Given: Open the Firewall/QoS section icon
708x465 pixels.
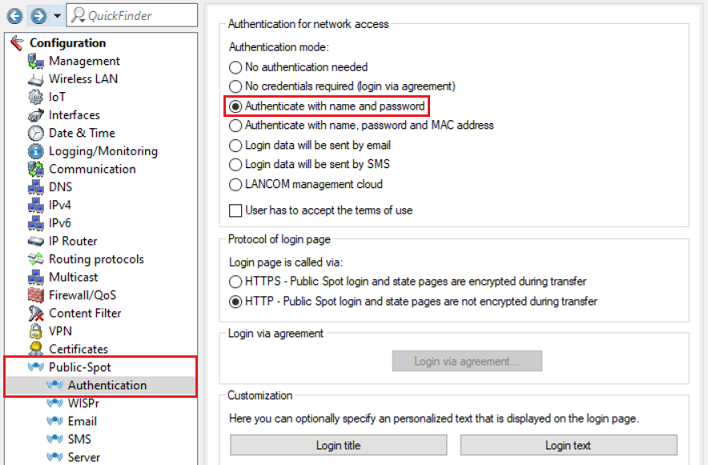Looking at the screenshot, I should (35, 295).
